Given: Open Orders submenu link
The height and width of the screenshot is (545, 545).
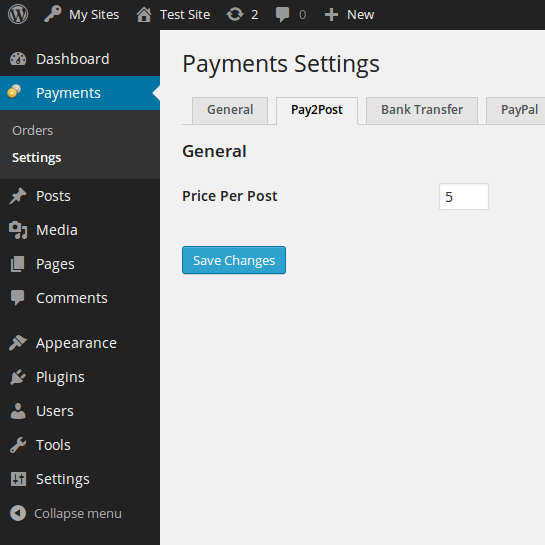Looking at the screenshot, I should [x=33, y=131].
